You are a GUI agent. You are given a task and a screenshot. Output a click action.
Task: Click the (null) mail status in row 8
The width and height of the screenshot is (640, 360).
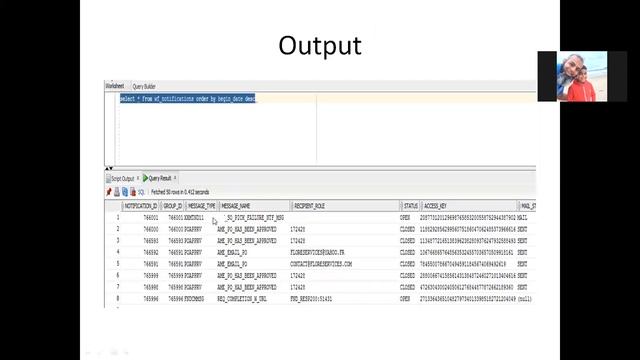524,299
